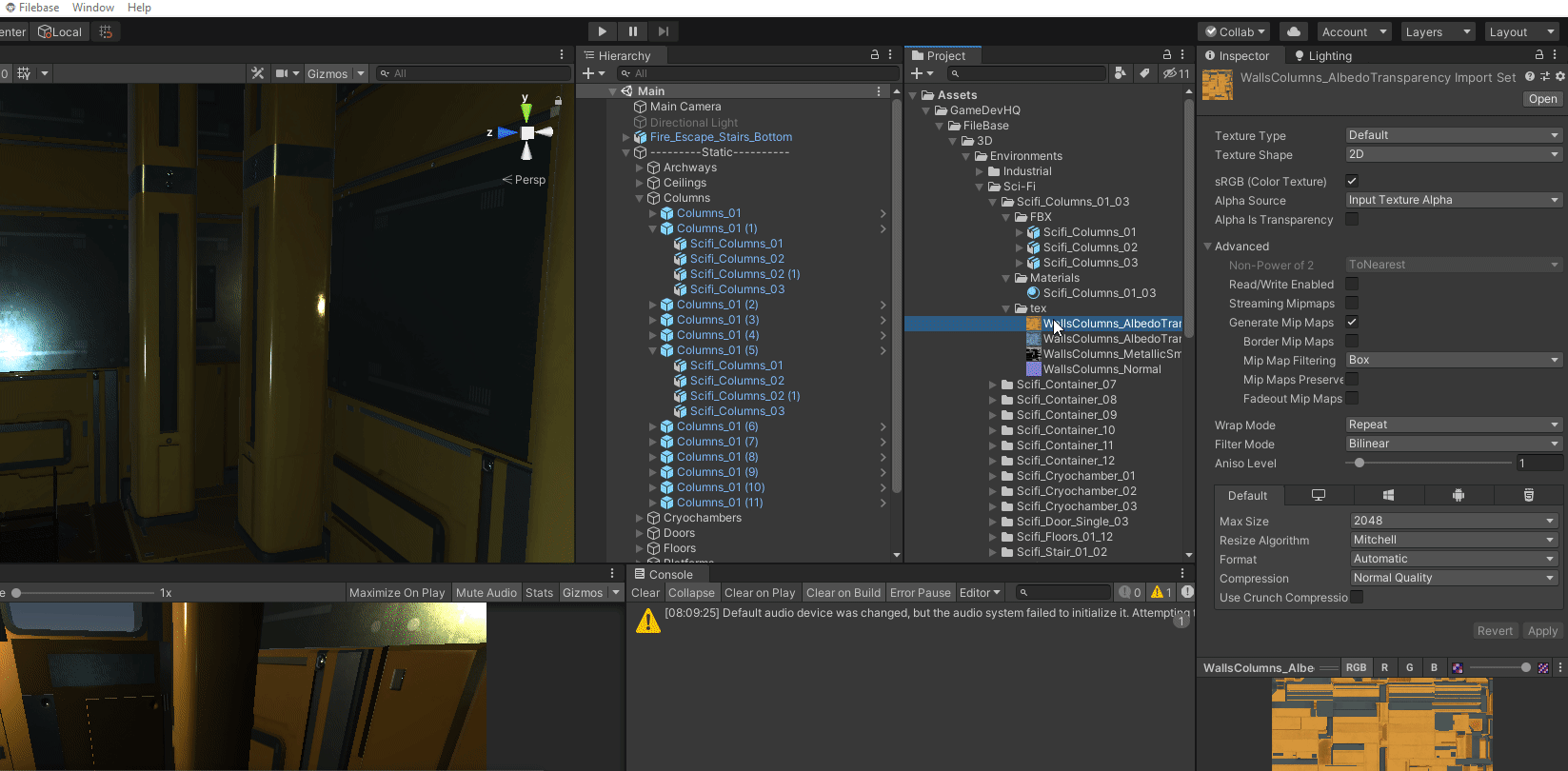Lock the Project panel
The image size is (1568, 771).
(x=1167, y=55)
